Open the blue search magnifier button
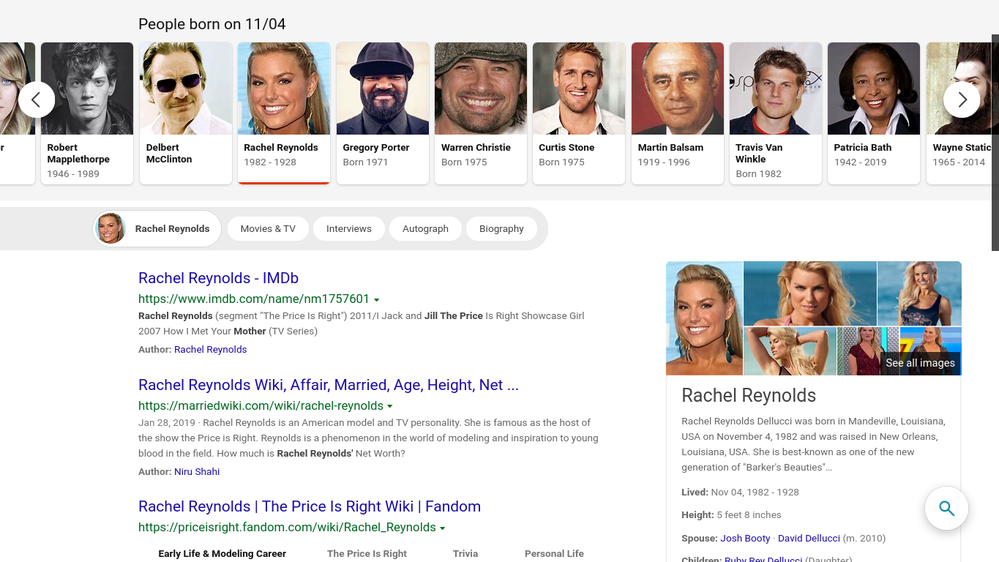Image resolution: width=999 pixels, height=562 pixels. (946, 508)
